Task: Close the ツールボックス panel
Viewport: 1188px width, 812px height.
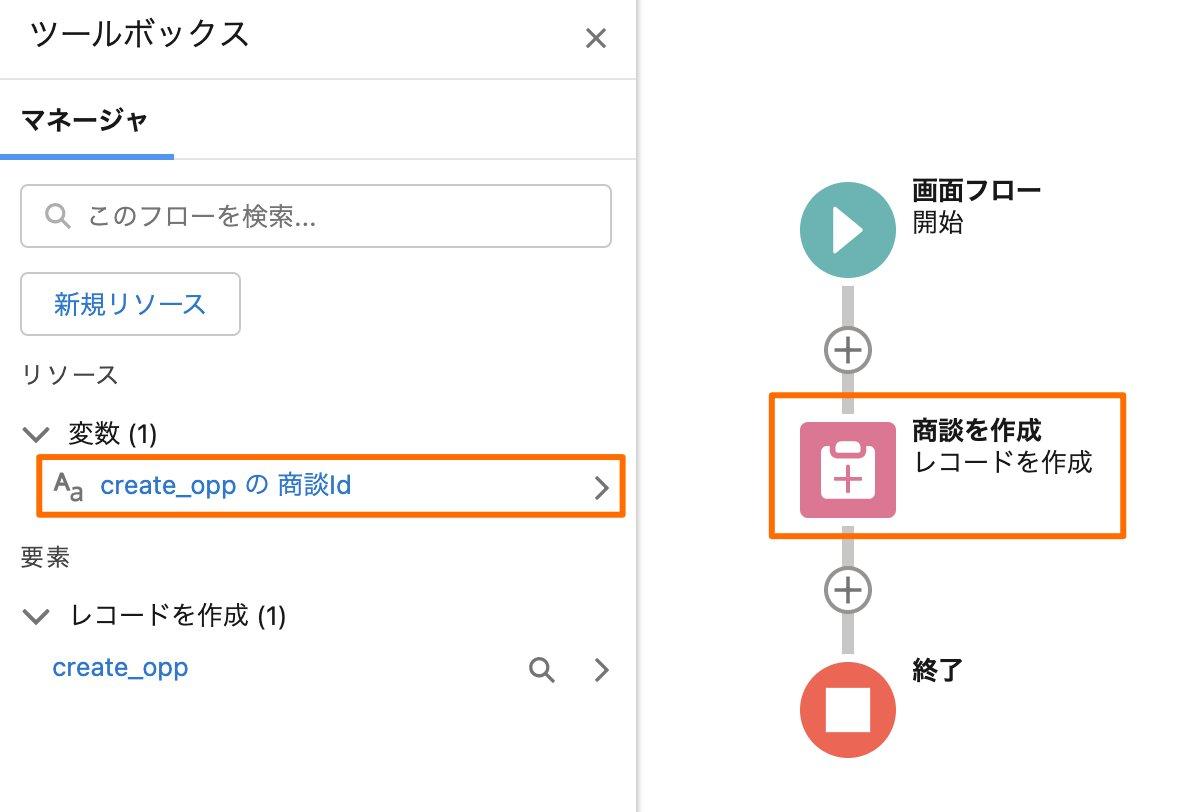Action: pos(596,38)
